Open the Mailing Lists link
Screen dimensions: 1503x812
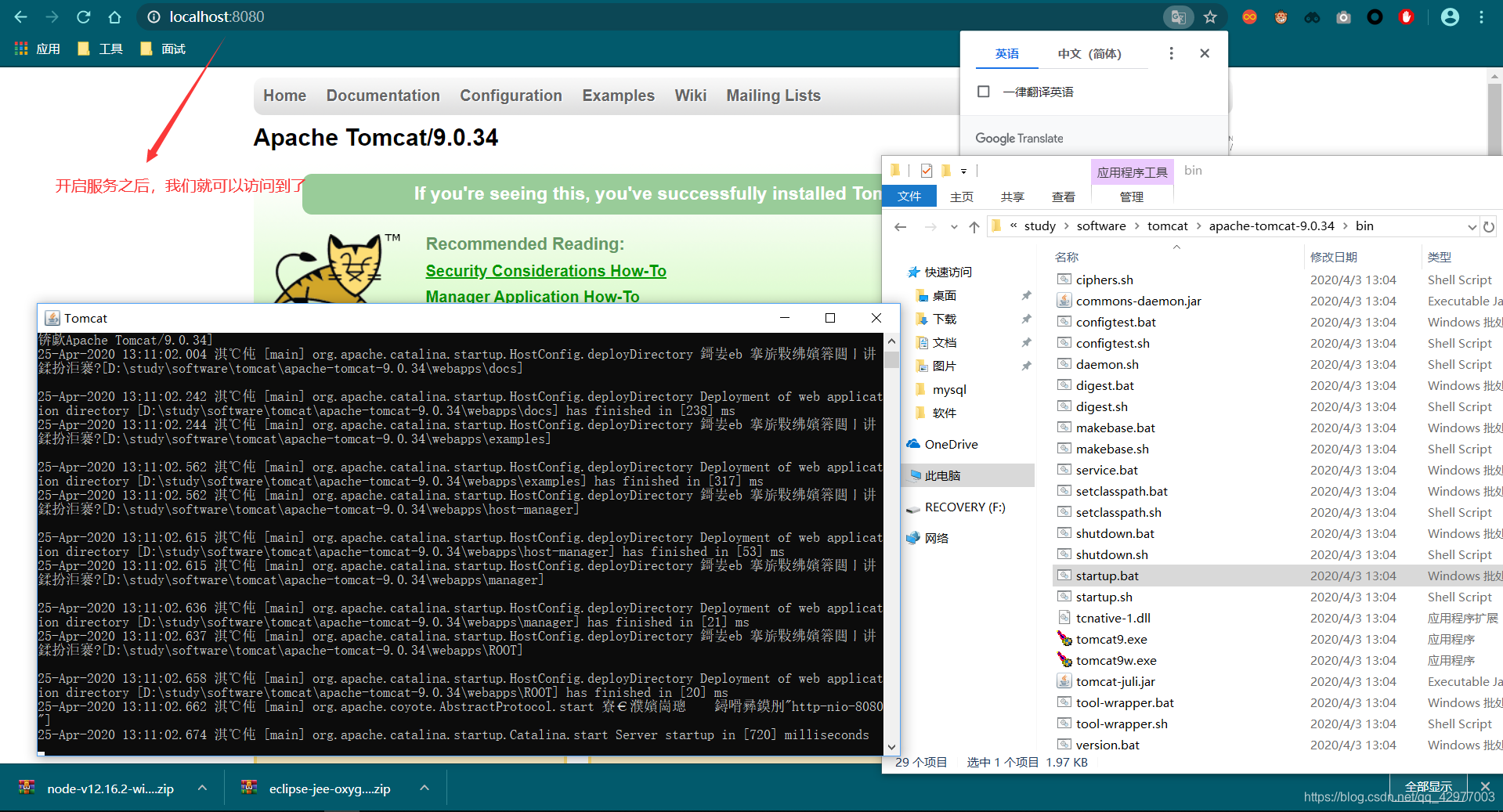(x=773, y=96)
